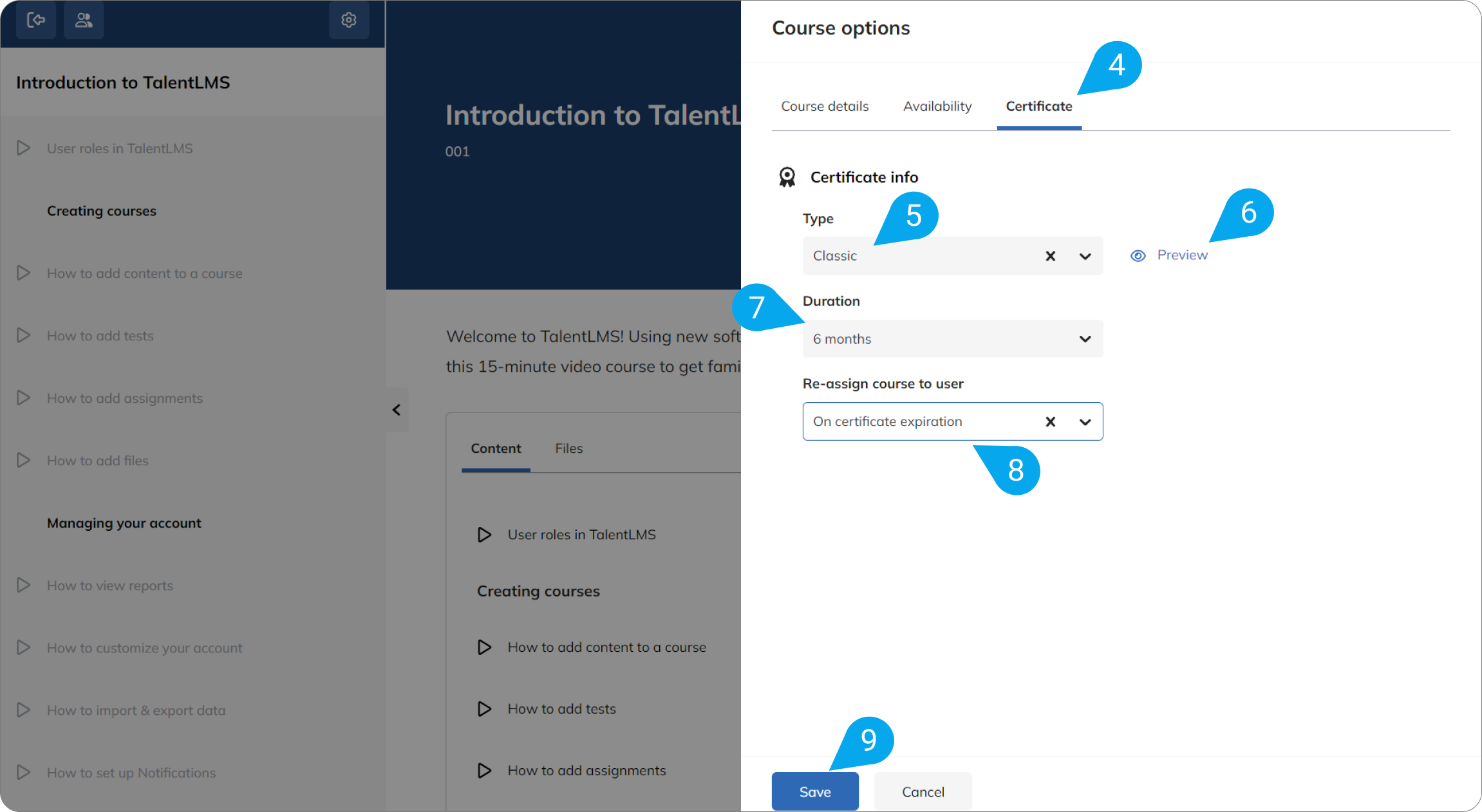Open the Duration dropdown showing 6 months
This screenshot has height=812, width=1482.
(x=953, y=339)
